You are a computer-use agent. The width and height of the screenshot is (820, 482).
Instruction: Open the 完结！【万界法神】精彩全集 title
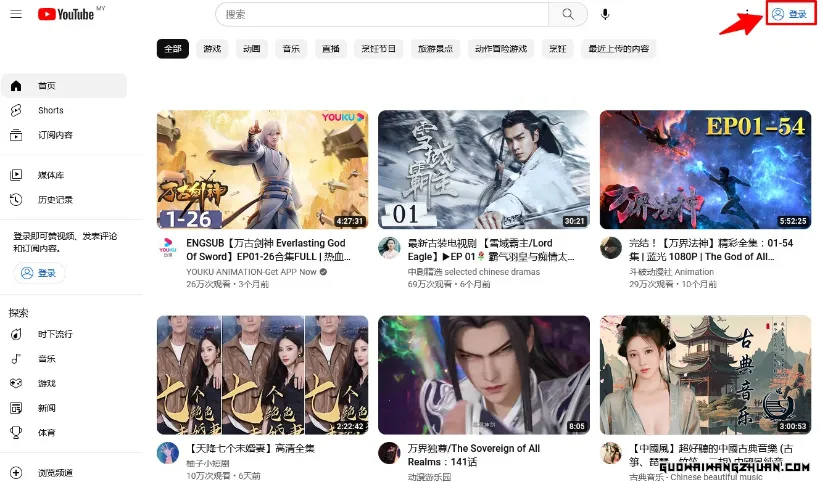(711, 250)
